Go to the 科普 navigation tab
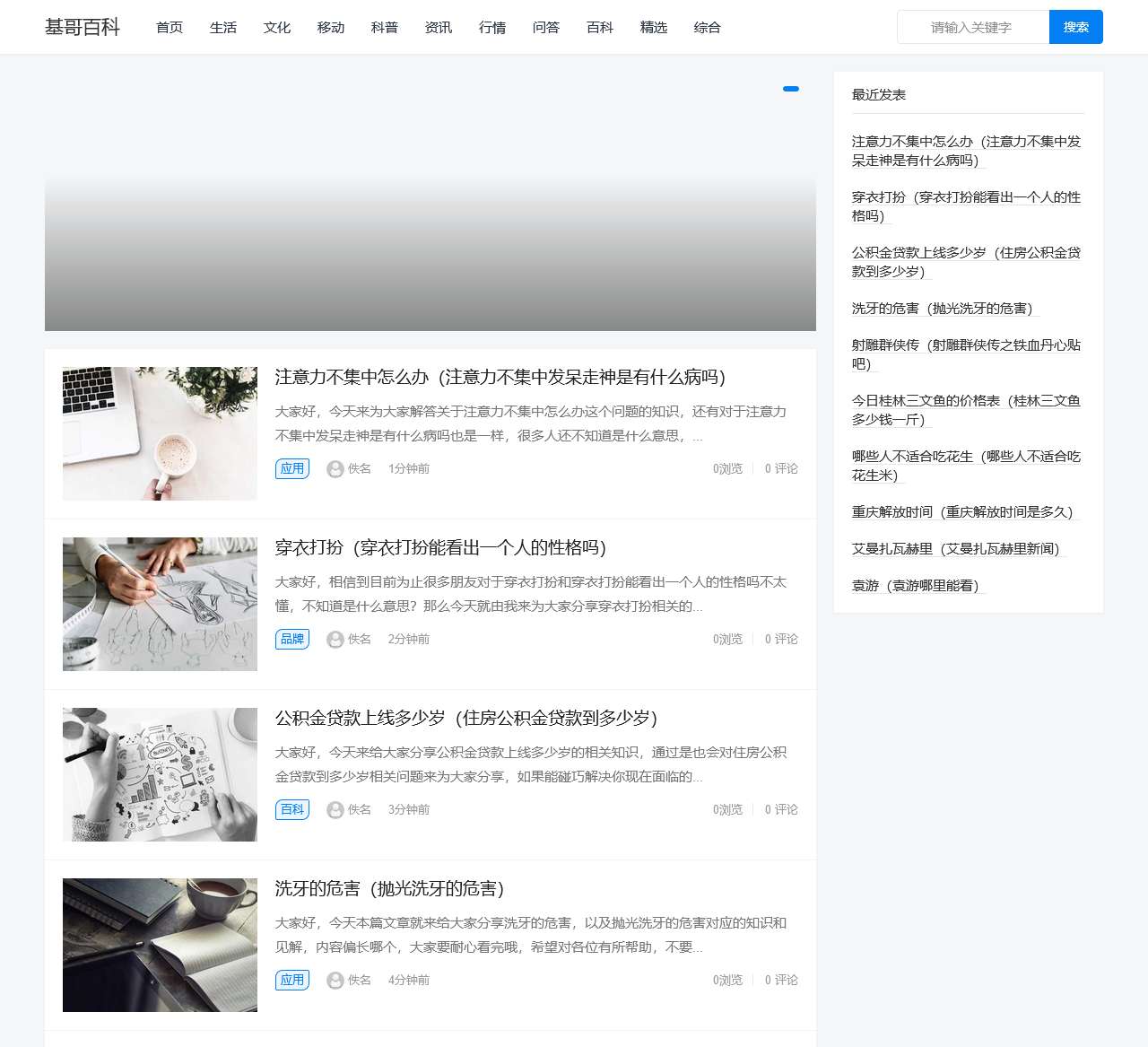Image resolution: width=1148 pixels, height=1047 pixels. coord(385,28)
